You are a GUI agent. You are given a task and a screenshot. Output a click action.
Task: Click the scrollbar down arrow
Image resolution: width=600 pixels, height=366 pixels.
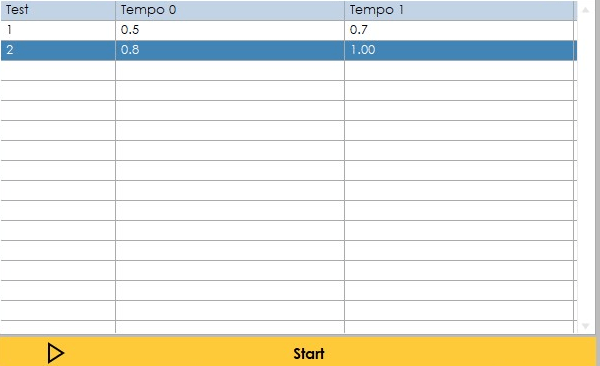coord(585,326)
